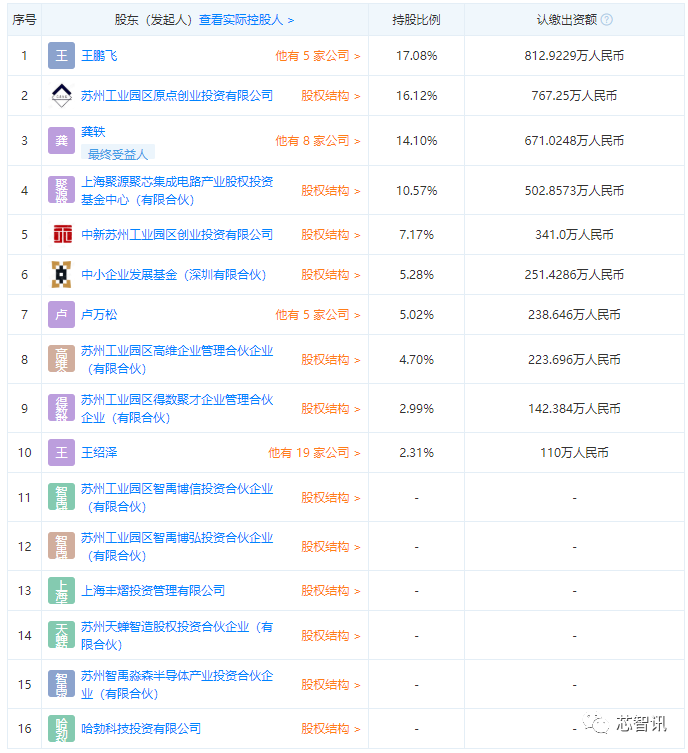Open 苏州工业园区高维企业管理合伙企业 link
Image resolution: width=688 pixels, height=753 pixels.
[177, 359]
